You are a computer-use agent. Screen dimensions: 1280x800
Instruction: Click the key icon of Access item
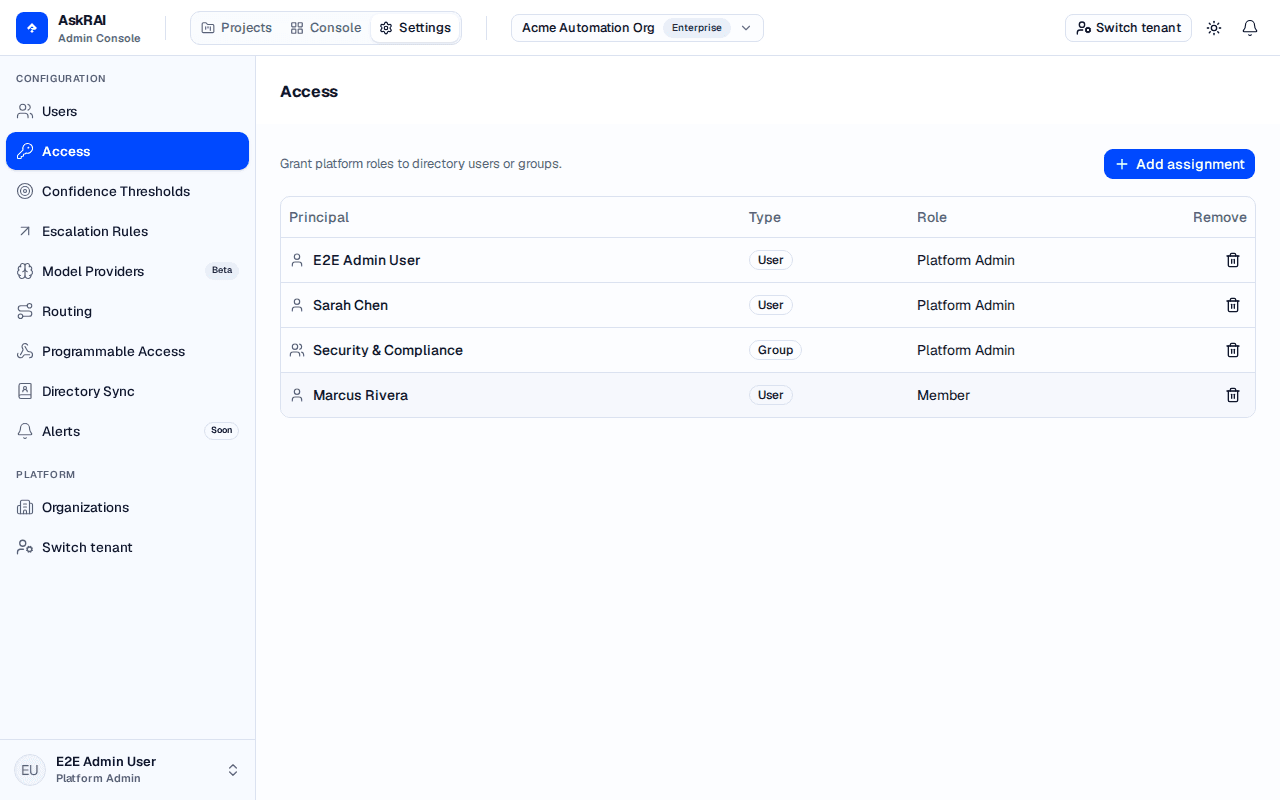tap(25, 151)
